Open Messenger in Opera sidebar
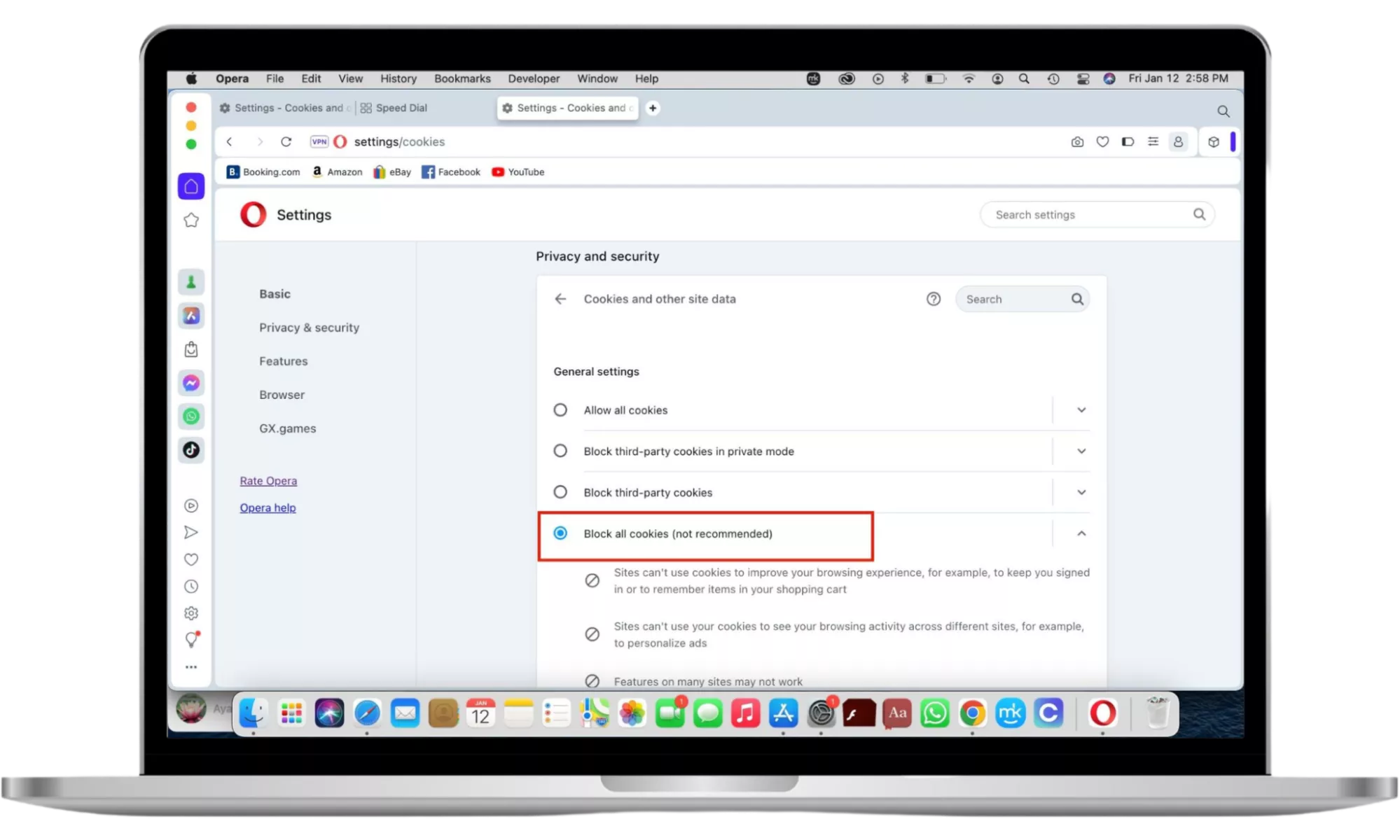The height and width of the screenshot is (840, 1400). [191, 383]
